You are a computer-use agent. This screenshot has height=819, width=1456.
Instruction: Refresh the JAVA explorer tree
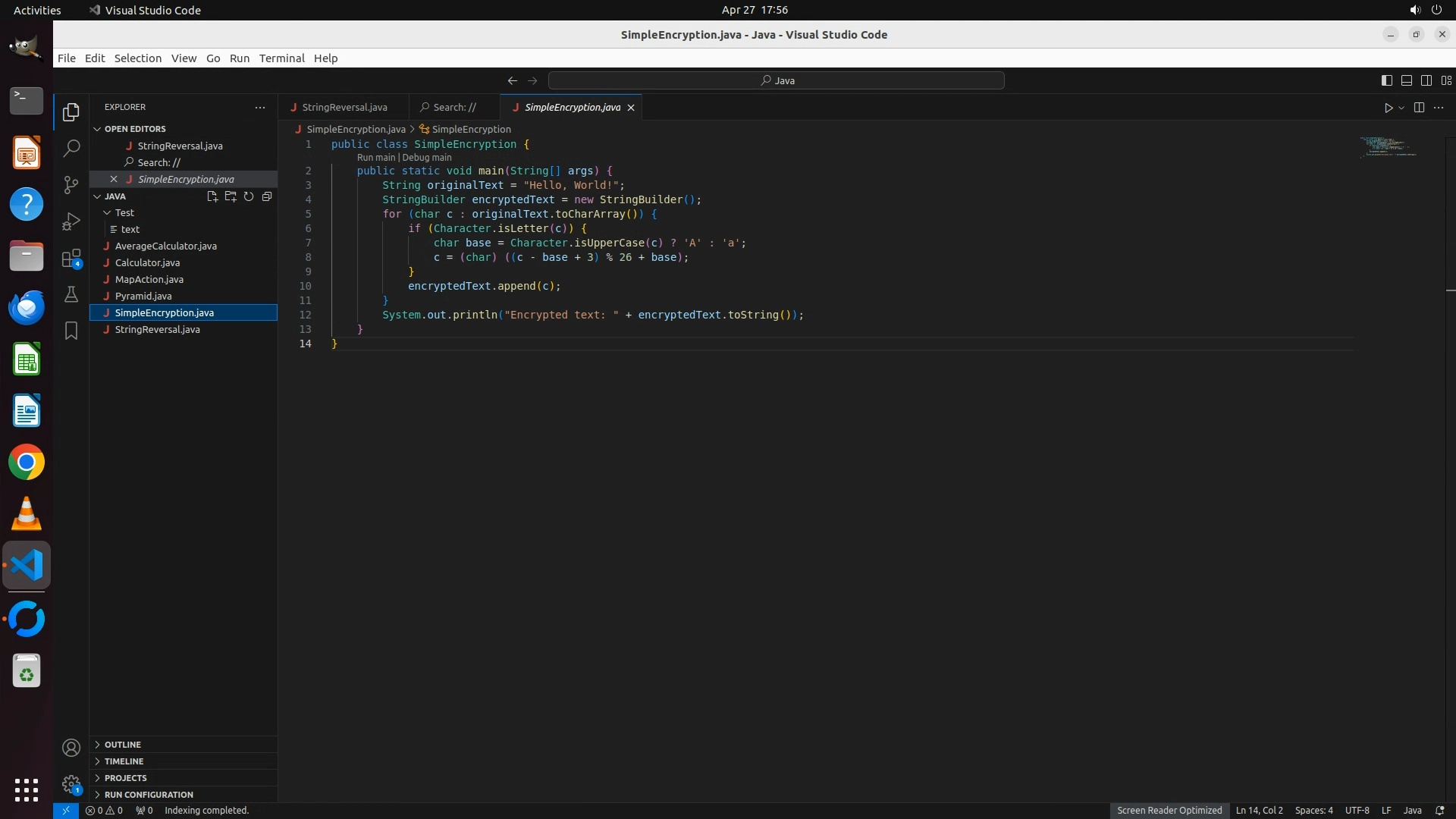click(x=249, y=196)
